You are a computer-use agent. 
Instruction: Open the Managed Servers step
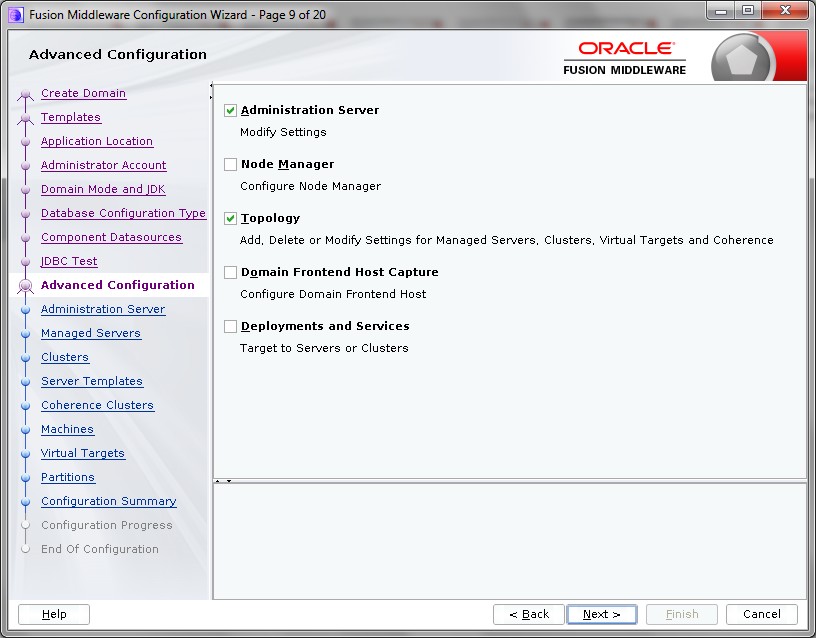pyautogui.click(x=91, y=333)
